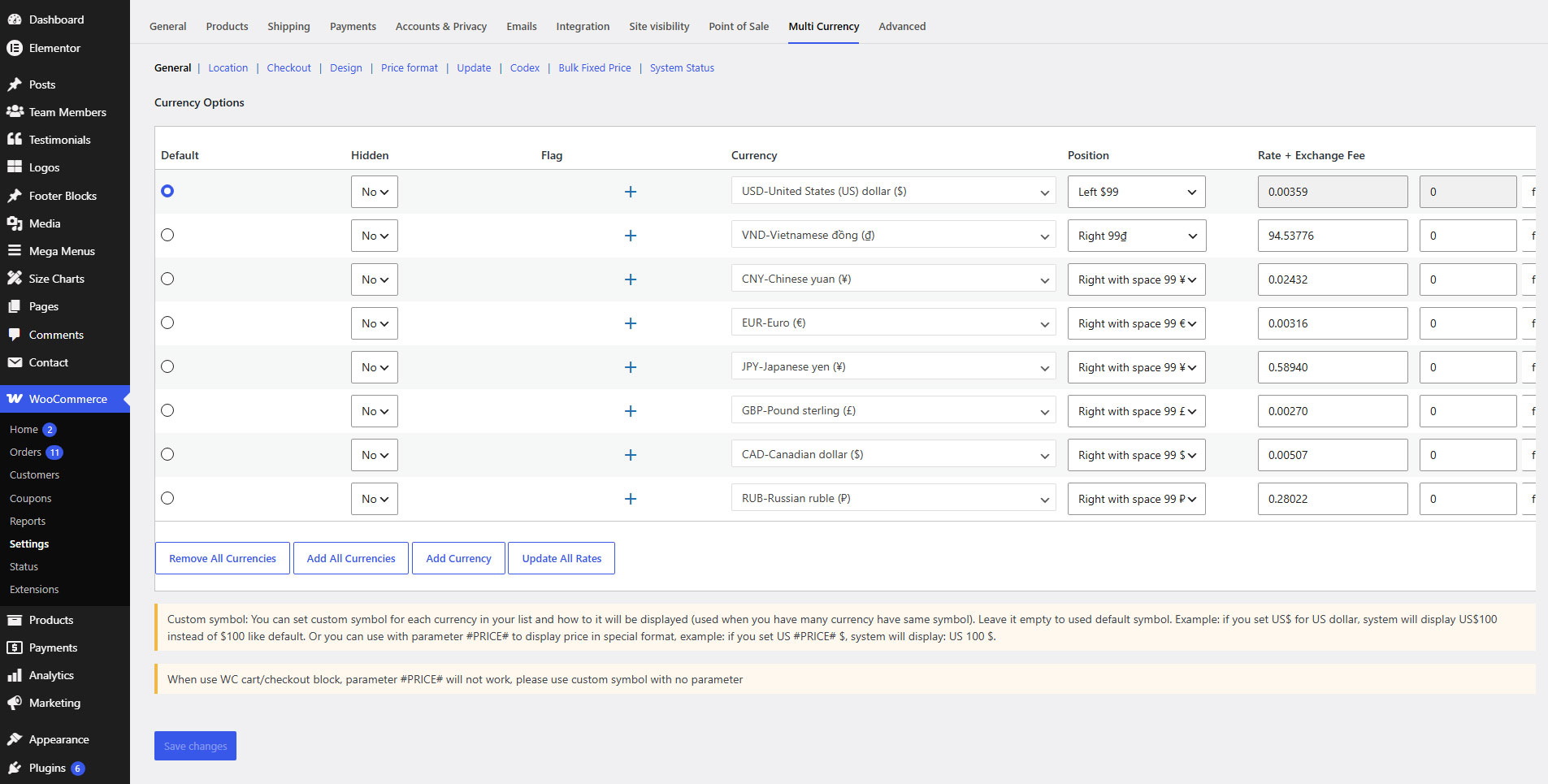Set VND as the default currency
1548x784 pixels.
(x=167, y=235)
